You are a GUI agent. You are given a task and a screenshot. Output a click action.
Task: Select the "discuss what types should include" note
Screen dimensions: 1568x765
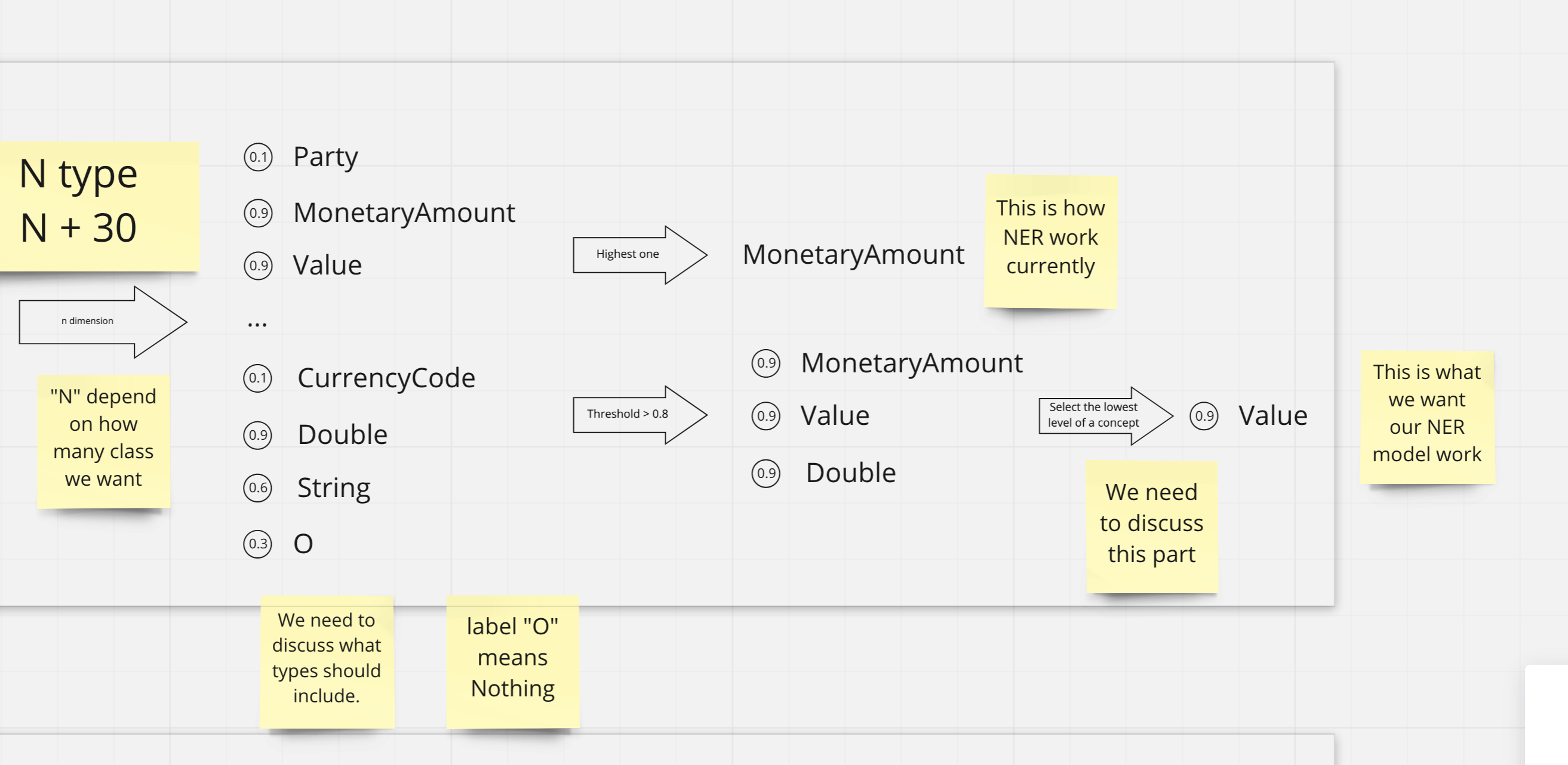tap(327, 661)
